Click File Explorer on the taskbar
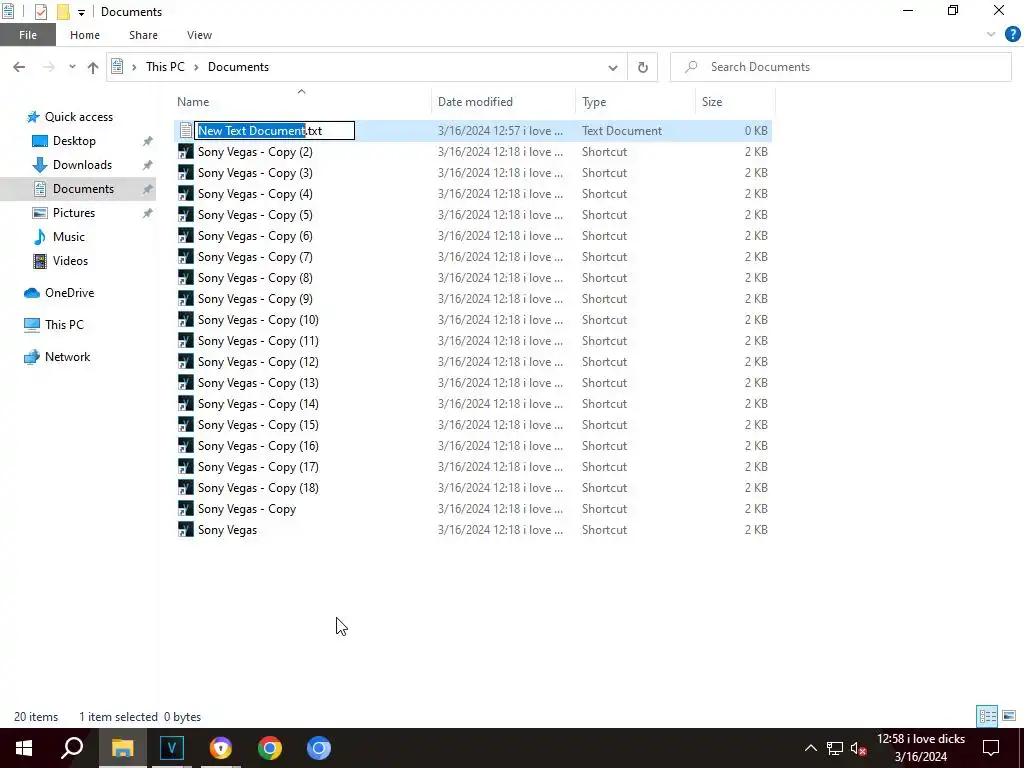Viewport: 1024px width, 768px height. click(122, 748)
